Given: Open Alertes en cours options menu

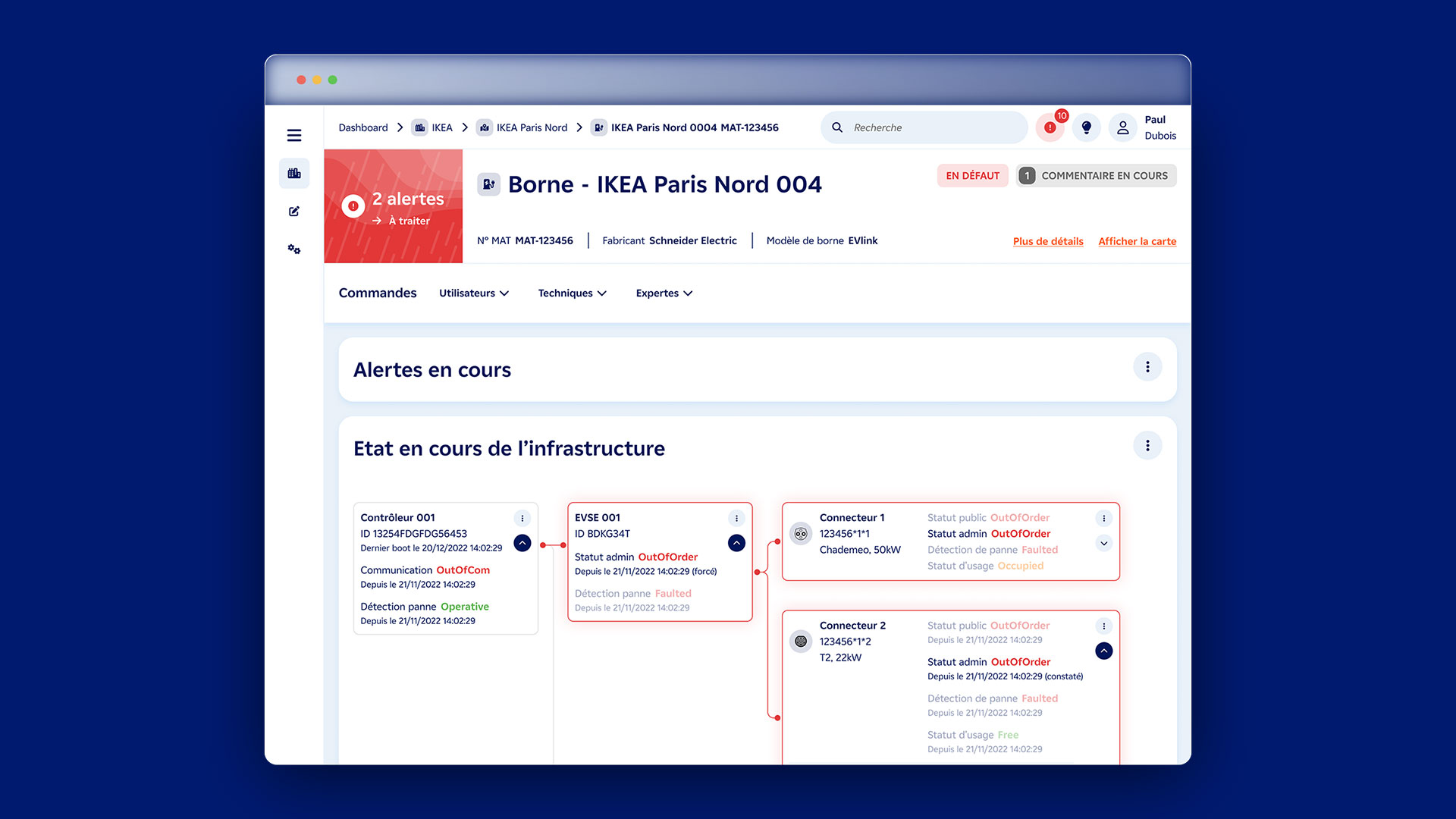Looking at the screenshot, I should click(x=1147, y=367).
